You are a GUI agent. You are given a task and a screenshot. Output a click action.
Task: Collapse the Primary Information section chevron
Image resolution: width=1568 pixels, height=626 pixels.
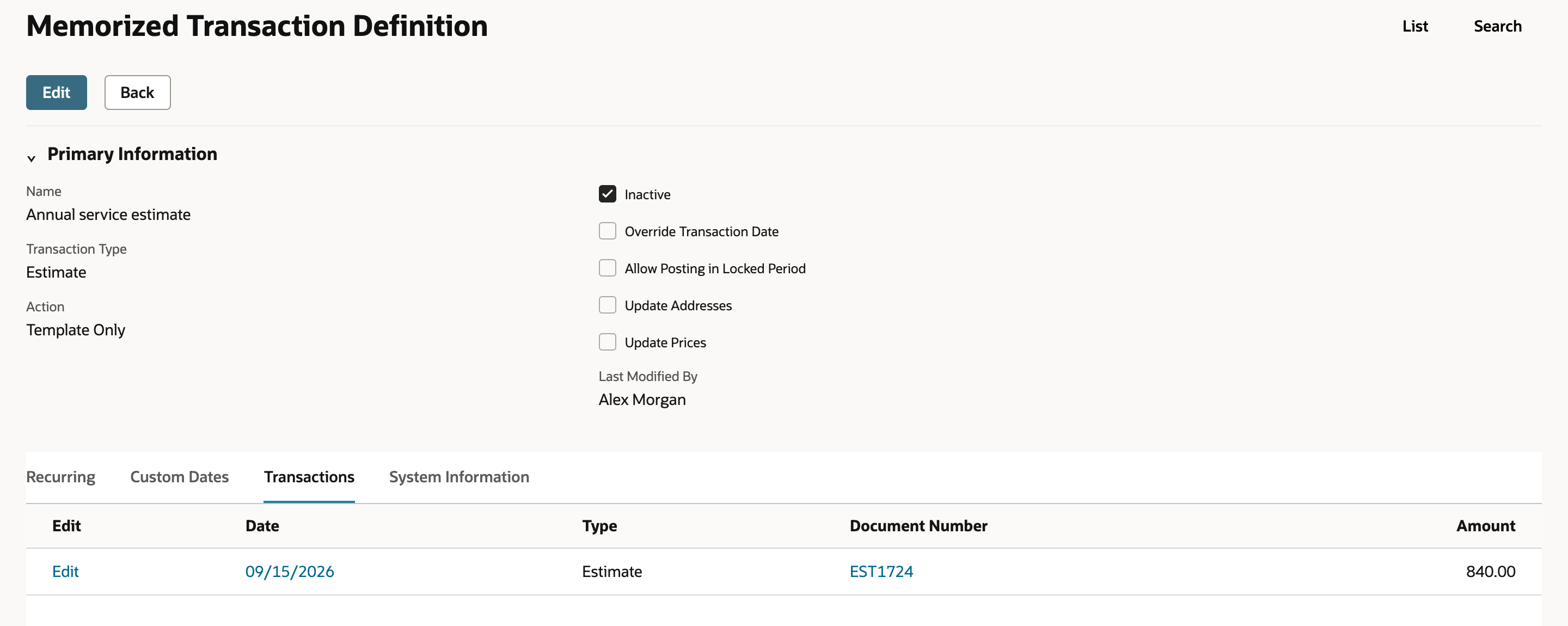(x=31, y=158)
